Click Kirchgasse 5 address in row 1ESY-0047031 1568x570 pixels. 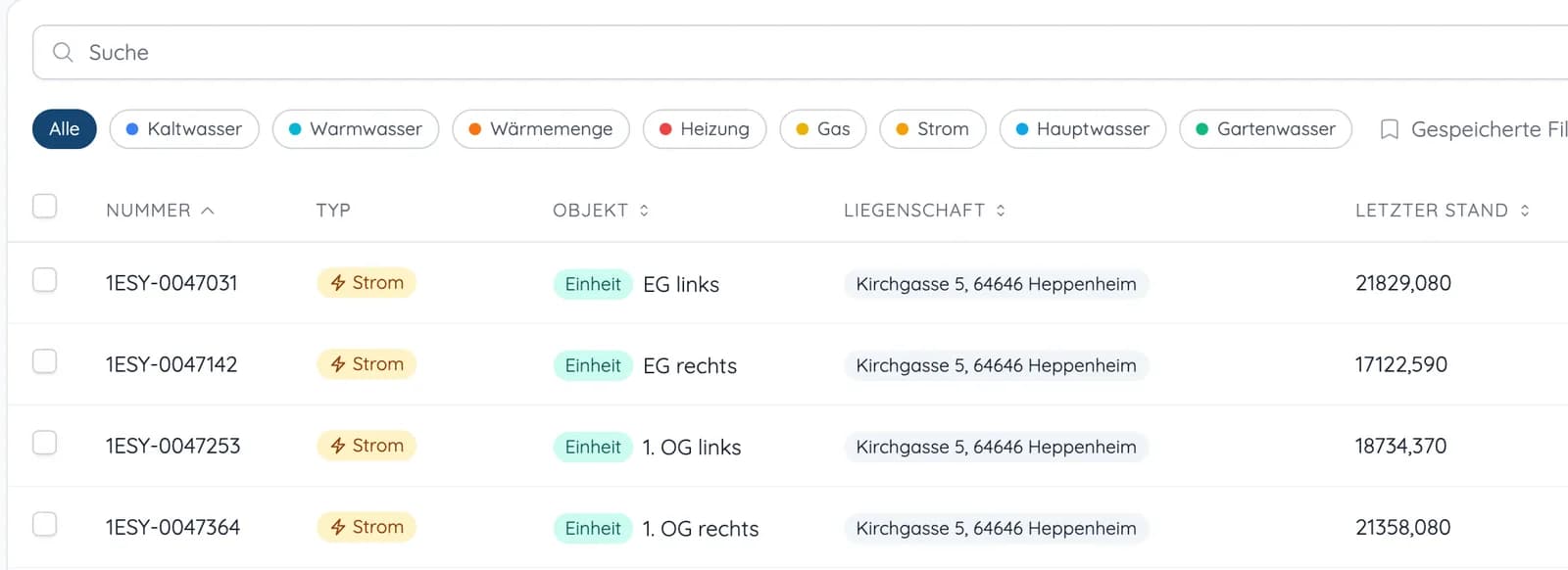click(x=997, y=284)
